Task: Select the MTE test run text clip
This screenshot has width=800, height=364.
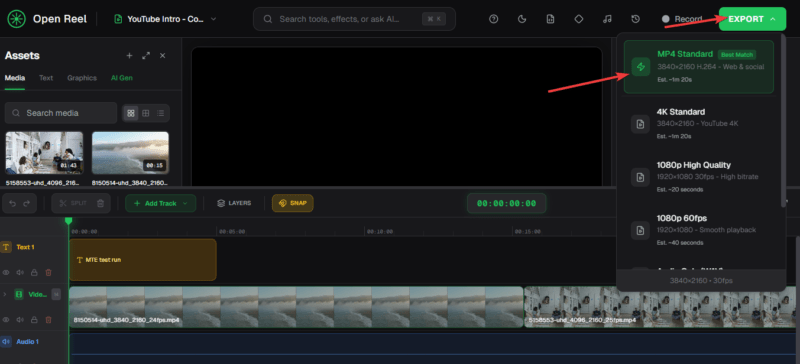Action: [x=143, y=260]
